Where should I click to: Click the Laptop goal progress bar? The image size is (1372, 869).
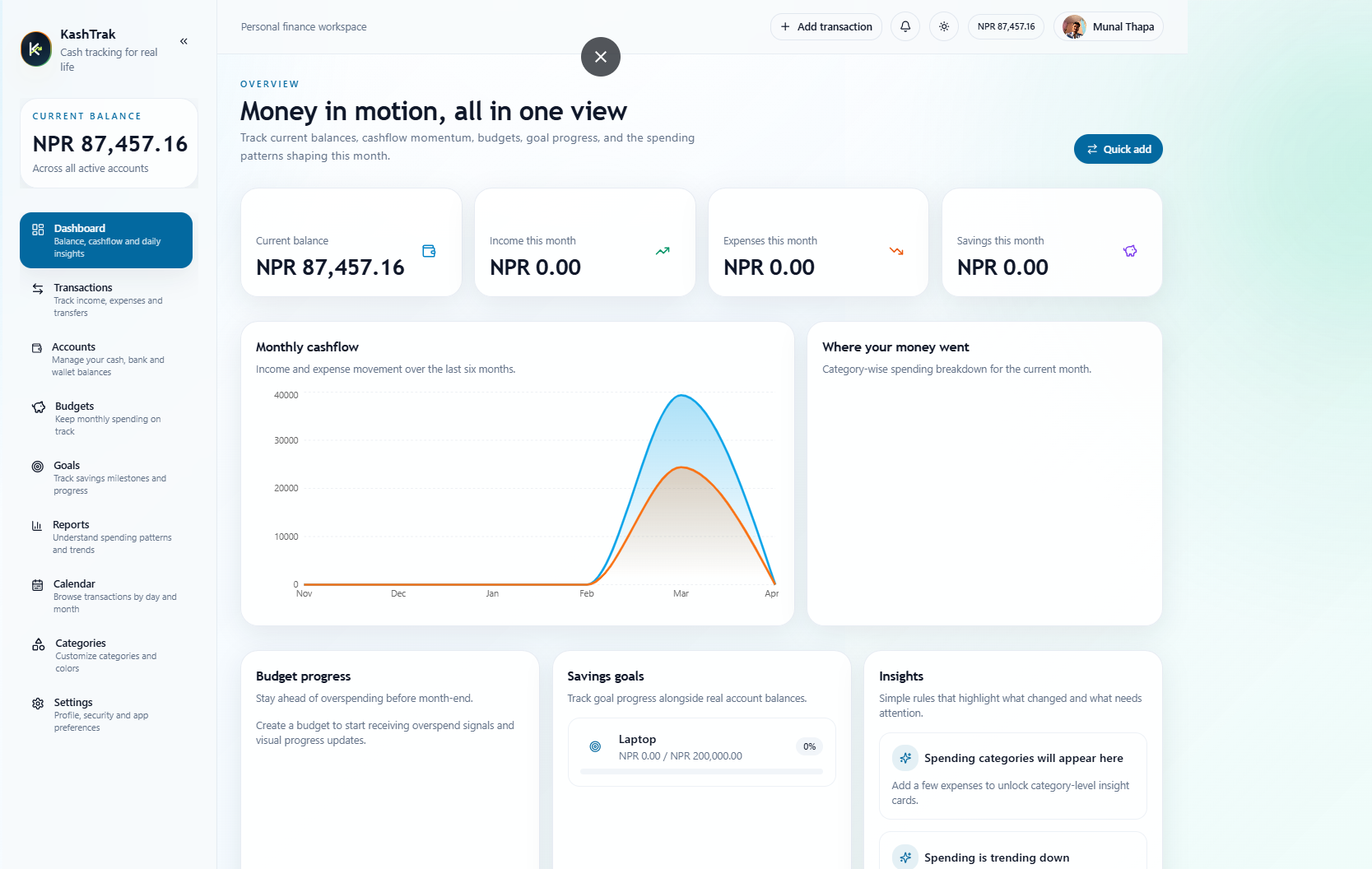coord(701,772)
